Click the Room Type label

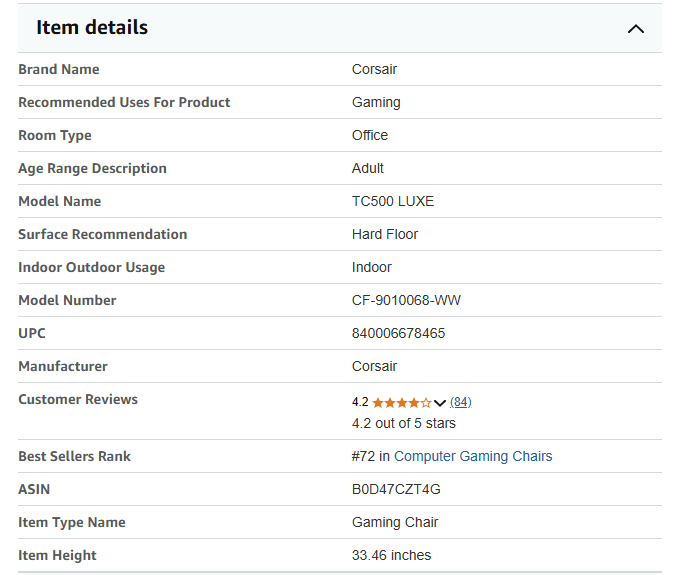55,136
